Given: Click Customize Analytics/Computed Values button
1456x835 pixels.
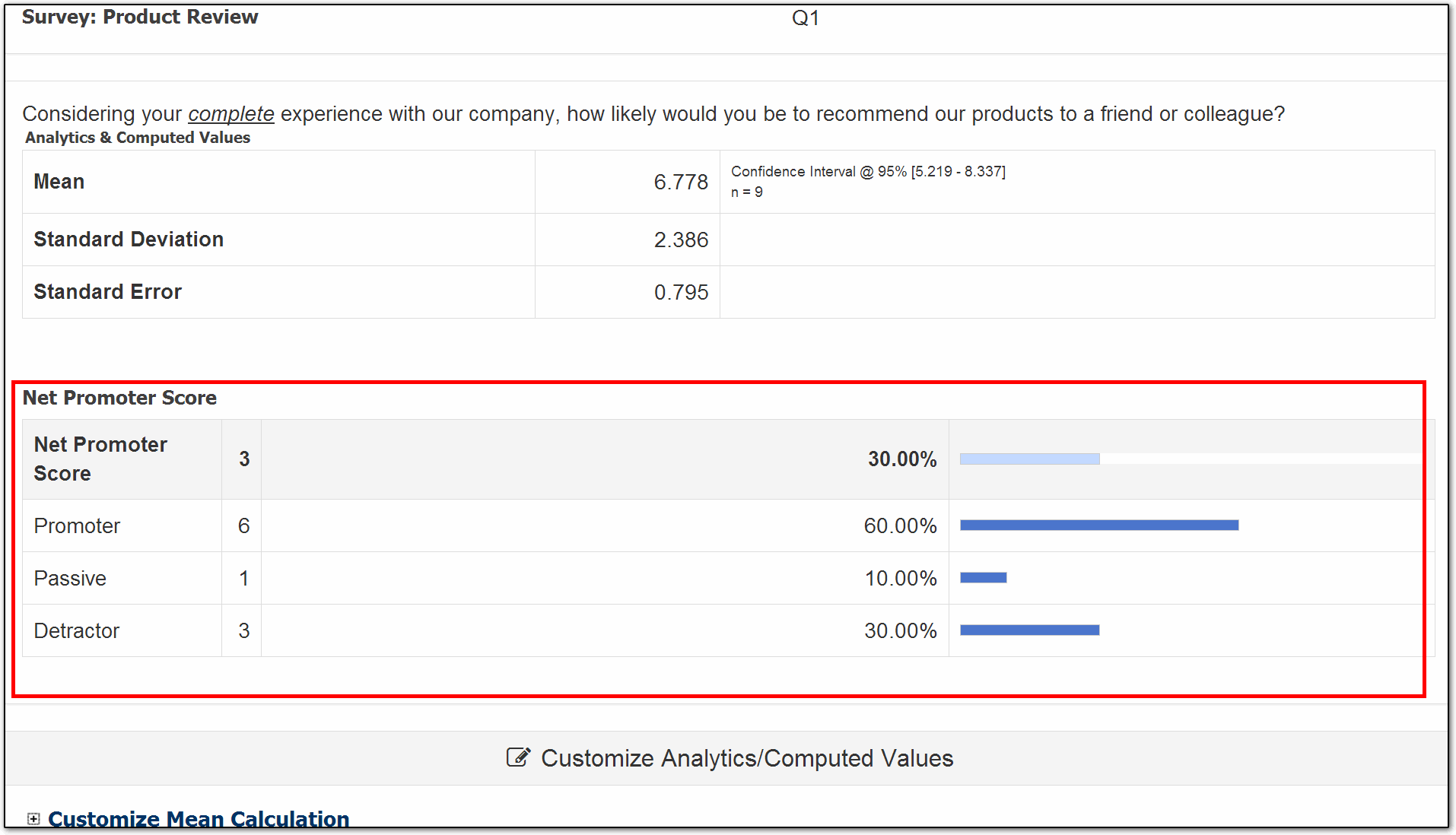Looking at the screenshot, I should (730, 758).
